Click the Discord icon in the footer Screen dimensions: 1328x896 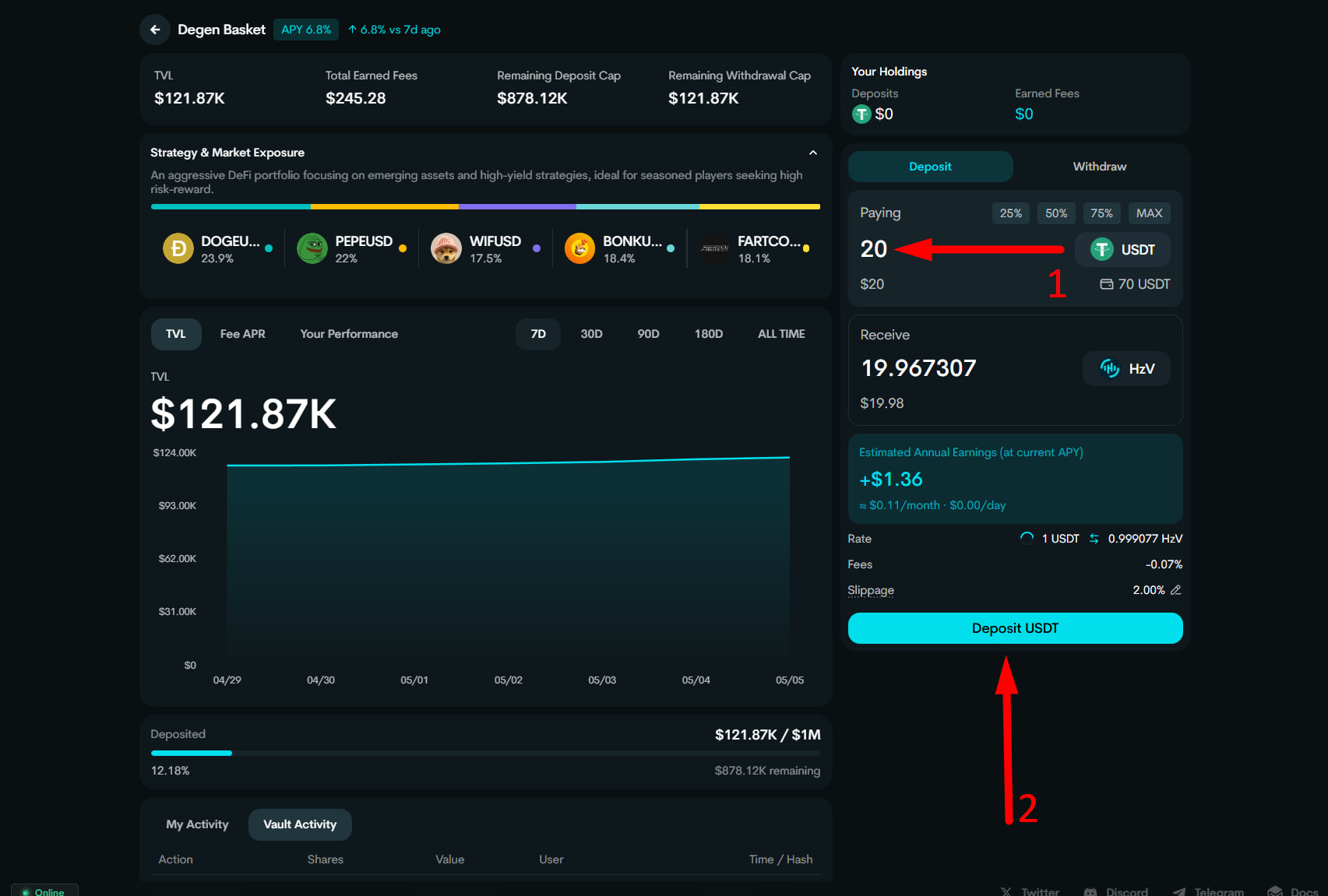click(x=1091, y=891)
